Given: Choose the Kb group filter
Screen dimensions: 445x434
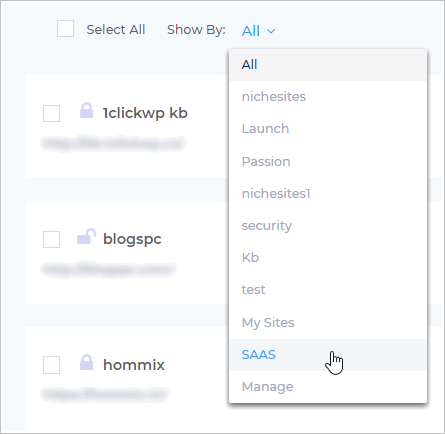Looking at the screenshot, I should (x=328, y=258).
